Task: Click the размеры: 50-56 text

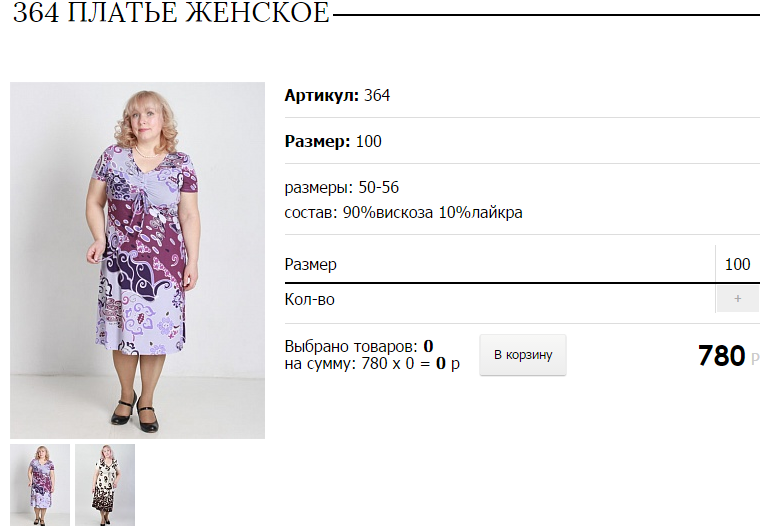Action: coord(342,187)
